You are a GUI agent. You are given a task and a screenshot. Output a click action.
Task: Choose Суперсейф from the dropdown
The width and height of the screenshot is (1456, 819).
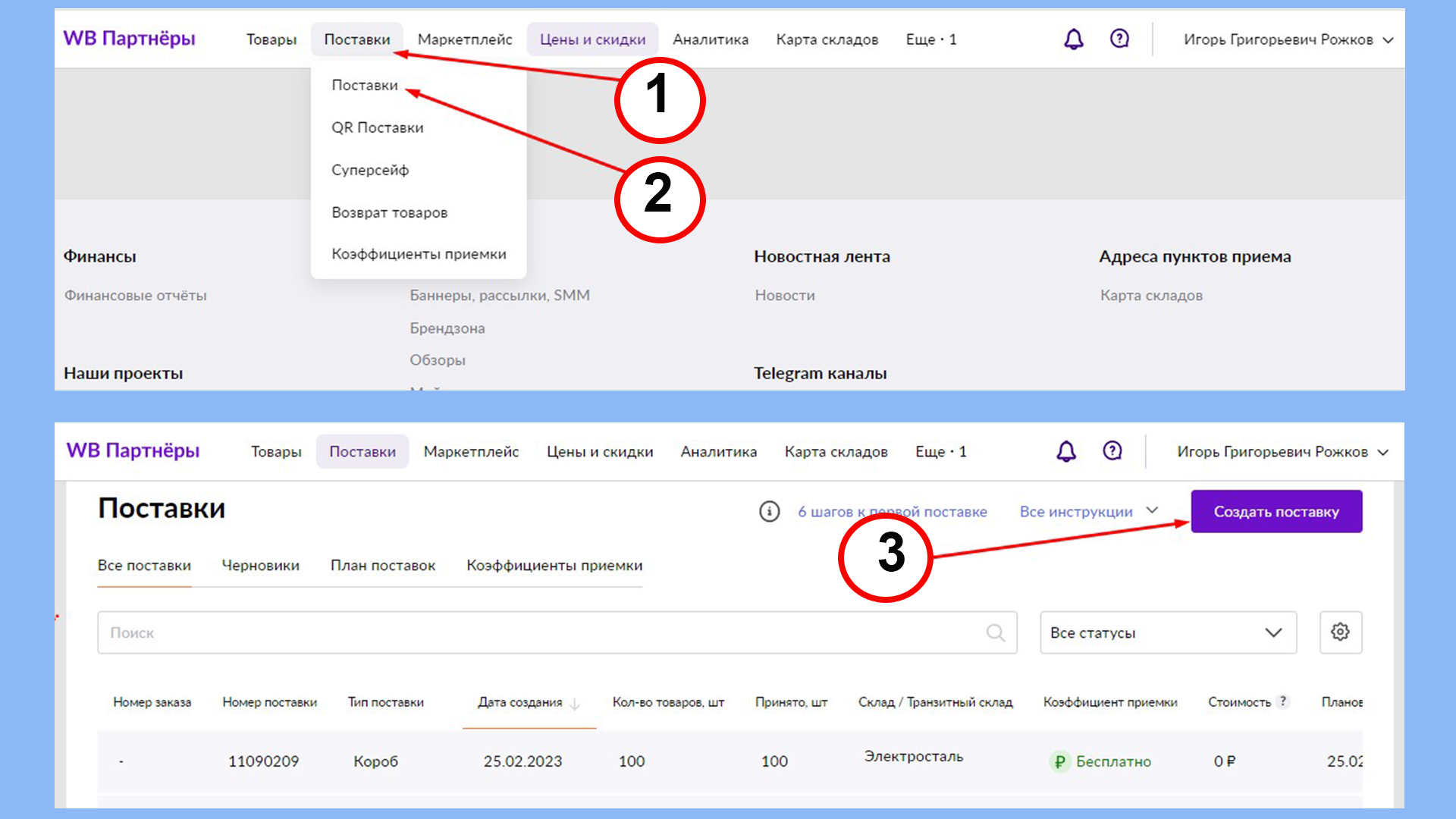coord(370,170)
